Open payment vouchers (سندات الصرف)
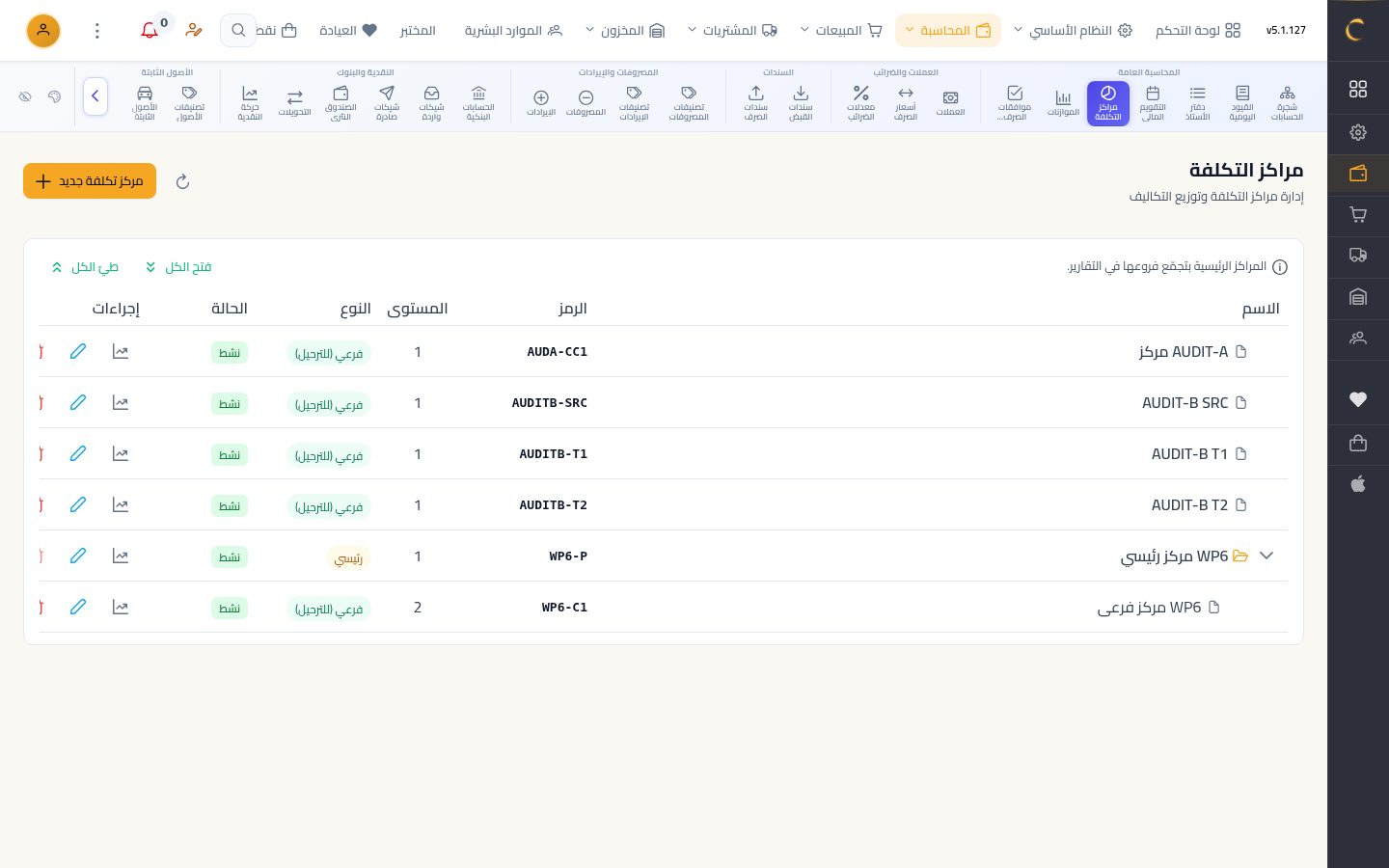 pos(756,103)
